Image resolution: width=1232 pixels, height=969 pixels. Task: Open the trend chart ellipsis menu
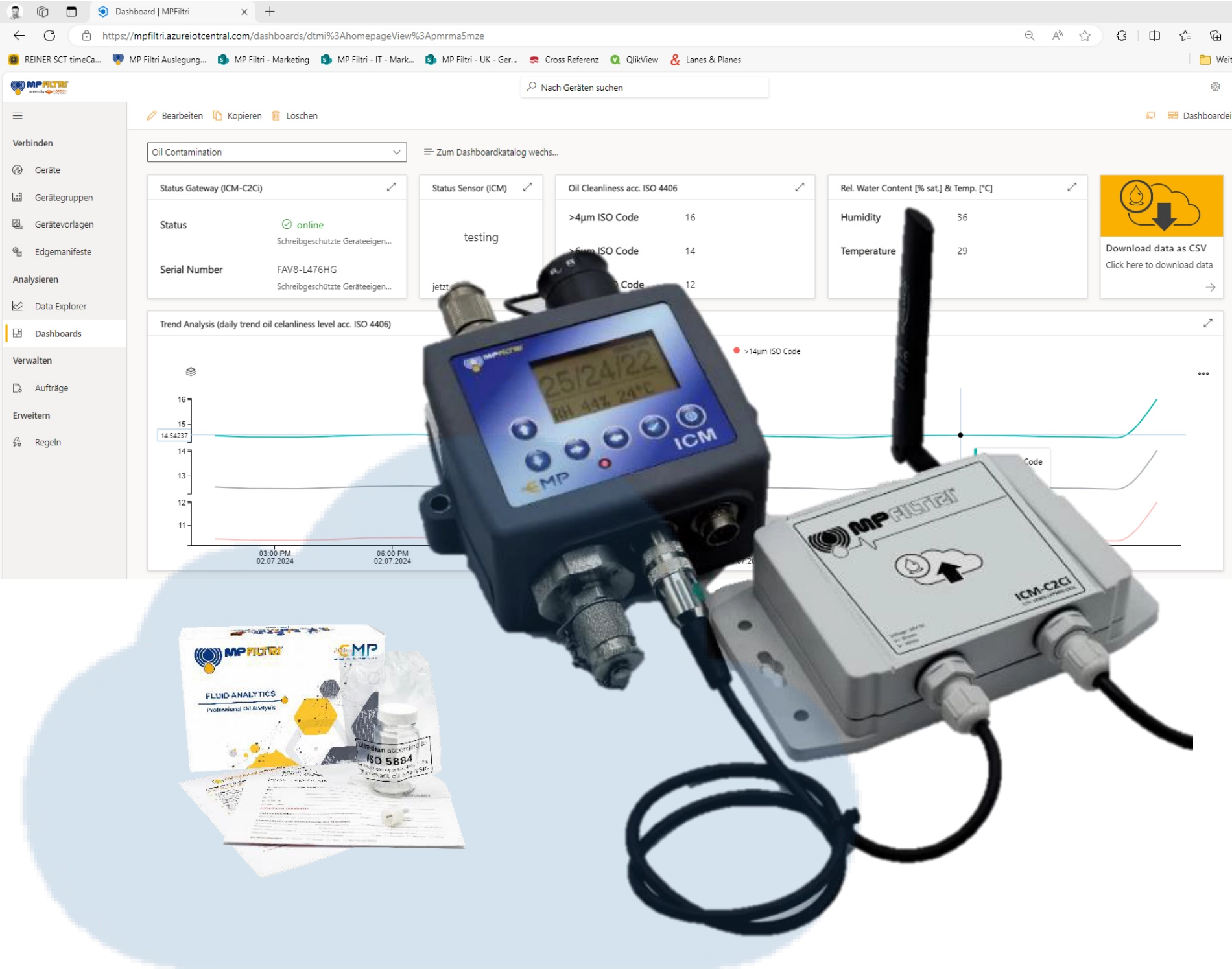click(x=1203, y=374)
